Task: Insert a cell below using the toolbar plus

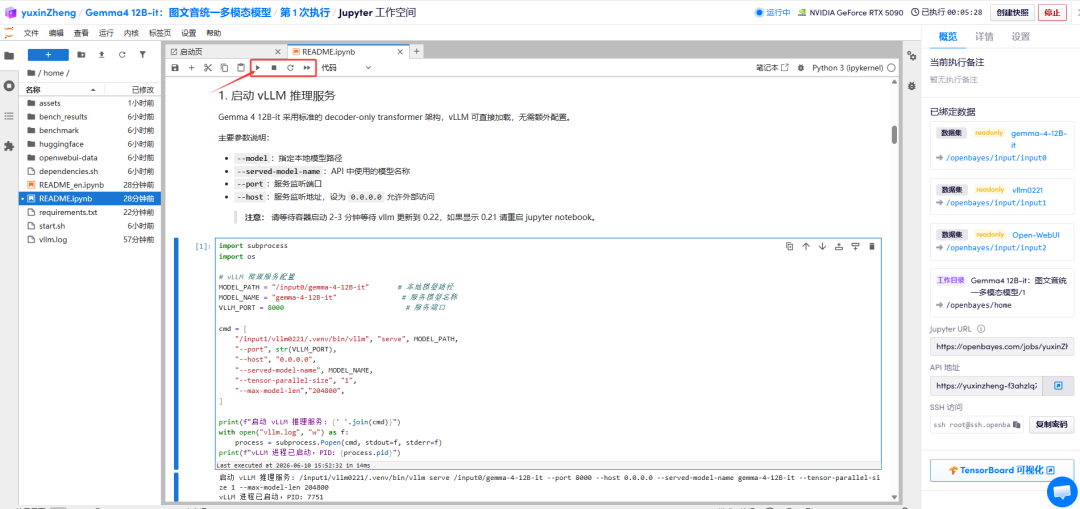Action: point(191,67)
